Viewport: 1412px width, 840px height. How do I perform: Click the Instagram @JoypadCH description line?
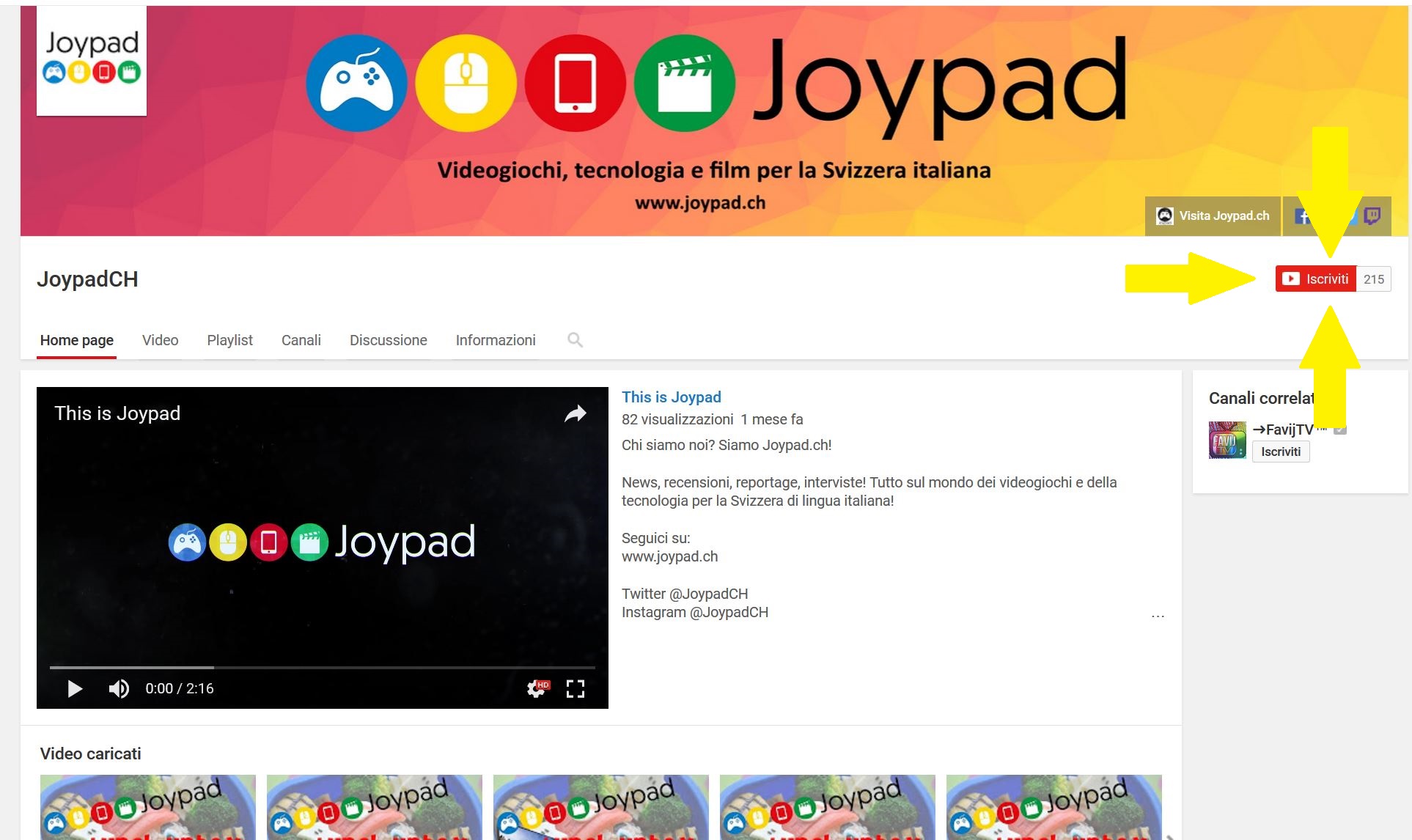click(x=695, y=612)
